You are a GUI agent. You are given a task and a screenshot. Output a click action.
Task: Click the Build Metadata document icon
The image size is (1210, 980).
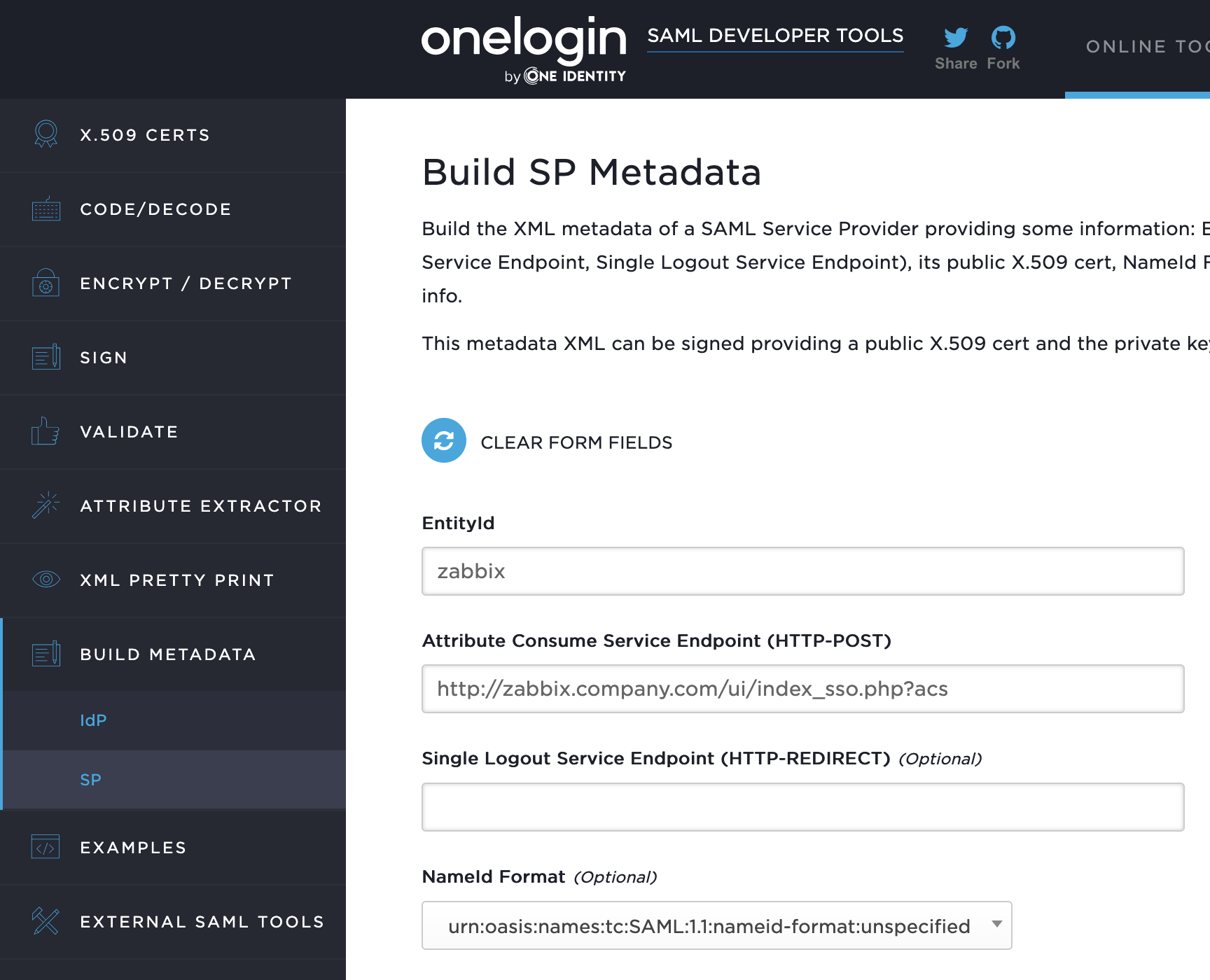coord(46,654)
